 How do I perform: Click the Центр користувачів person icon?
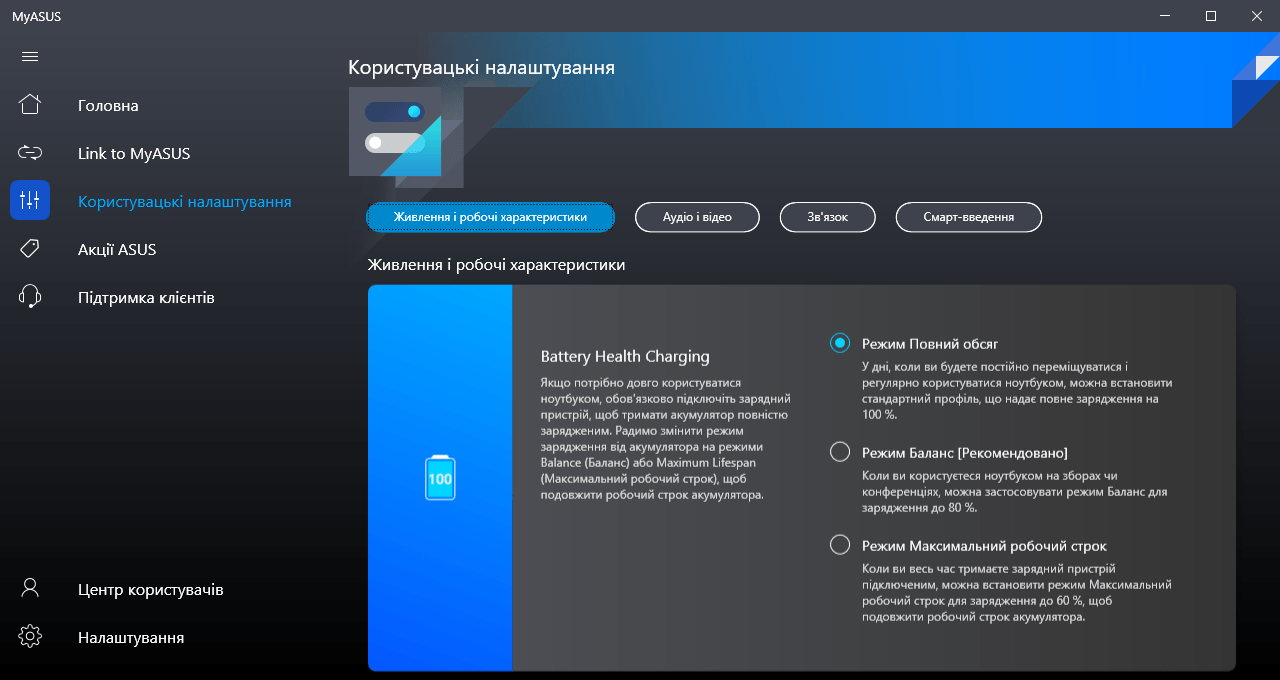[30, 588]
